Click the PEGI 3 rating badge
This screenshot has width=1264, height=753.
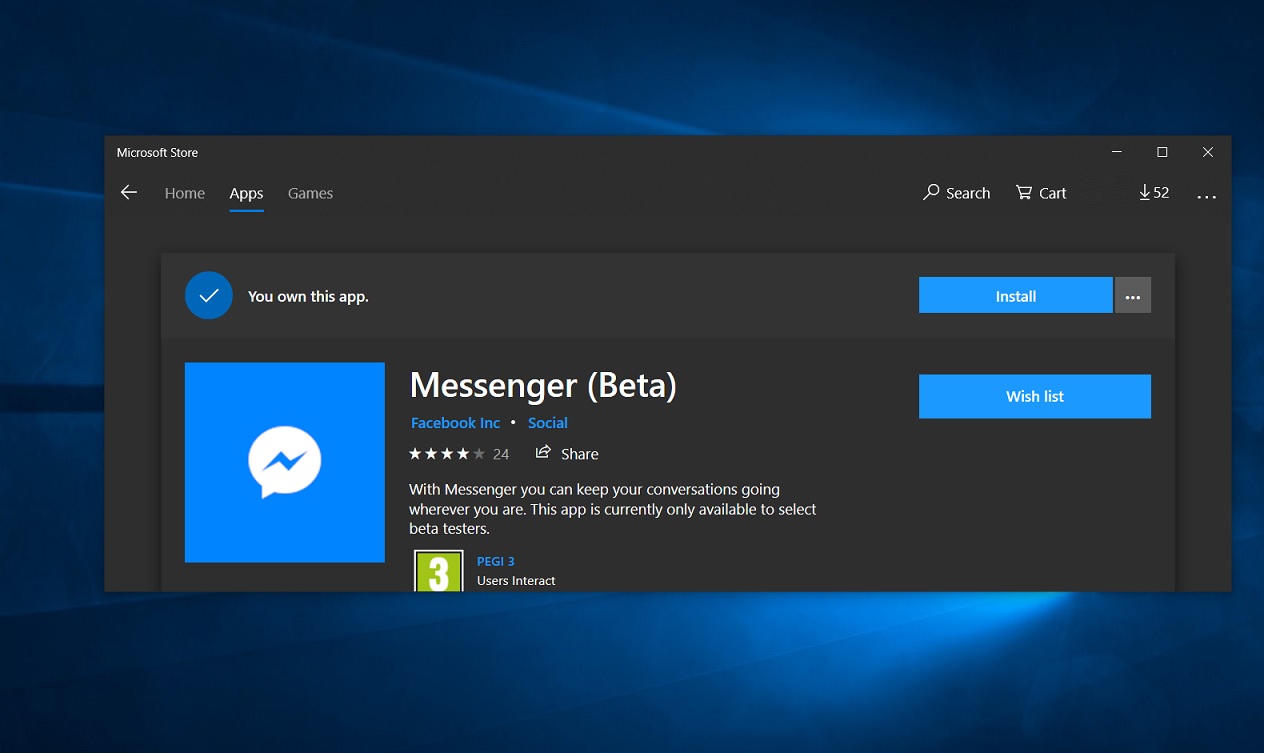(x=439, y=571)
